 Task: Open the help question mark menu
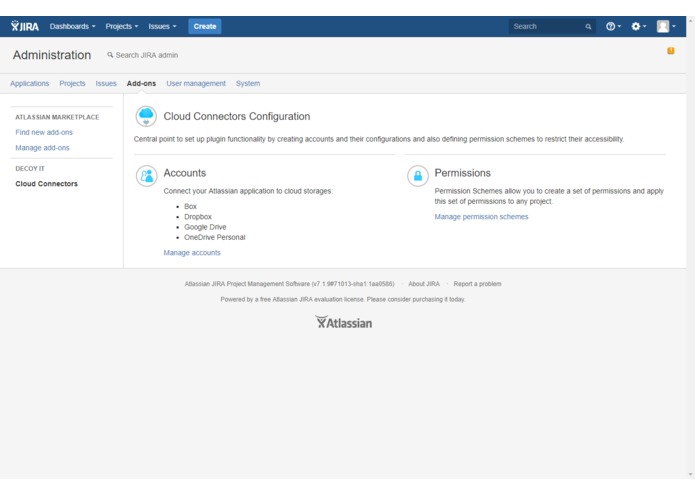(x=613, y=27)
